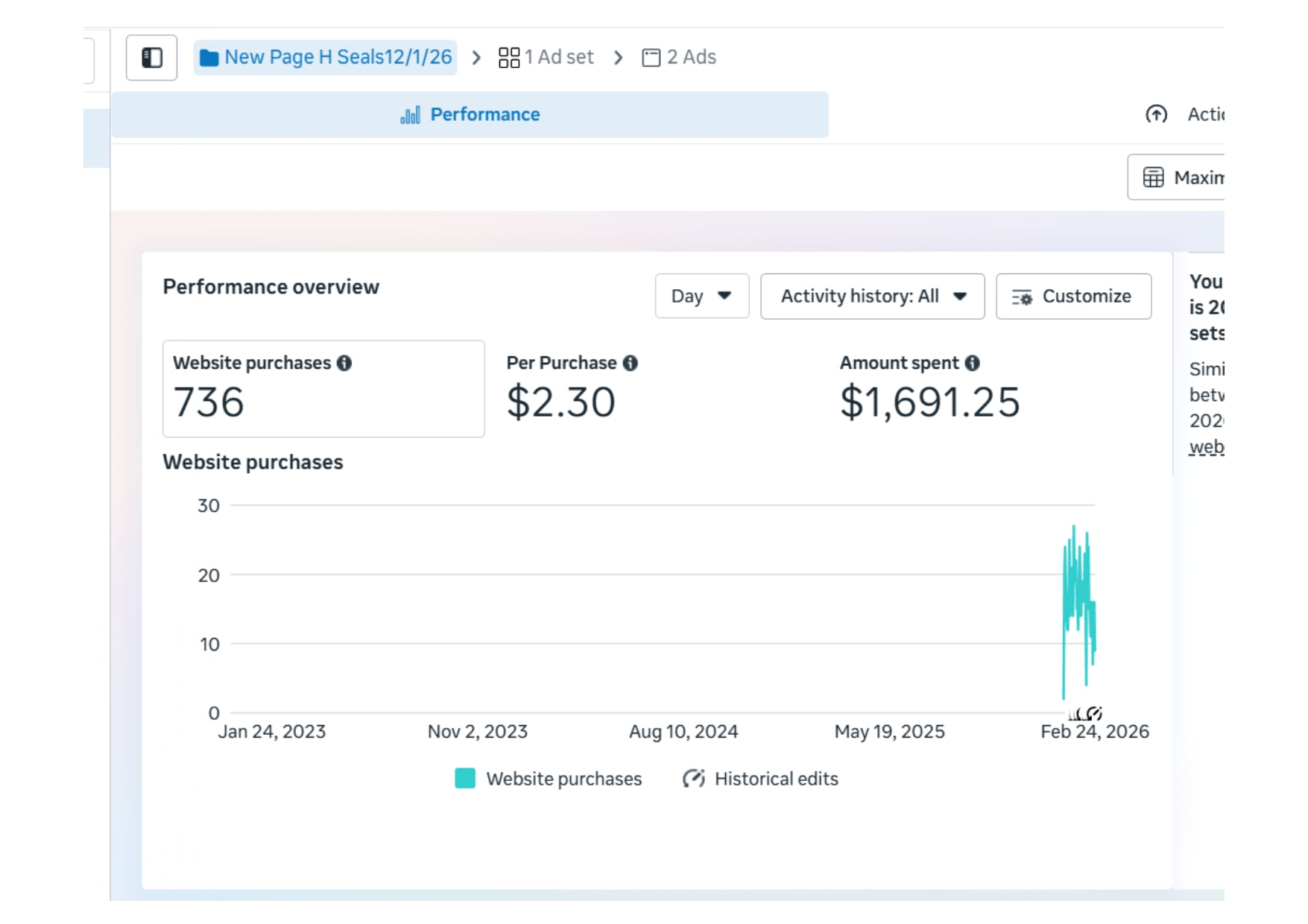Select the Amount spent metric

[930, 389]
